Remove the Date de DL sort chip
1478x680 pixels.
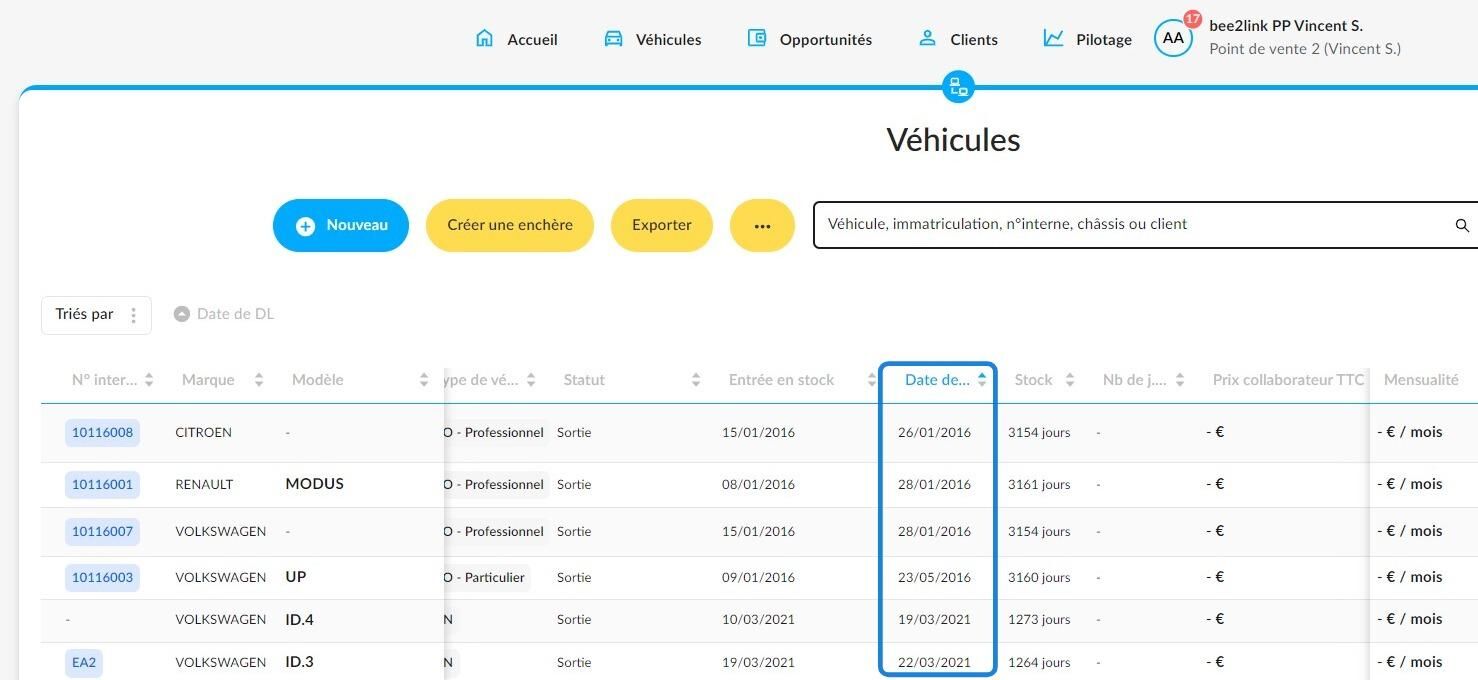pos(182,314)
